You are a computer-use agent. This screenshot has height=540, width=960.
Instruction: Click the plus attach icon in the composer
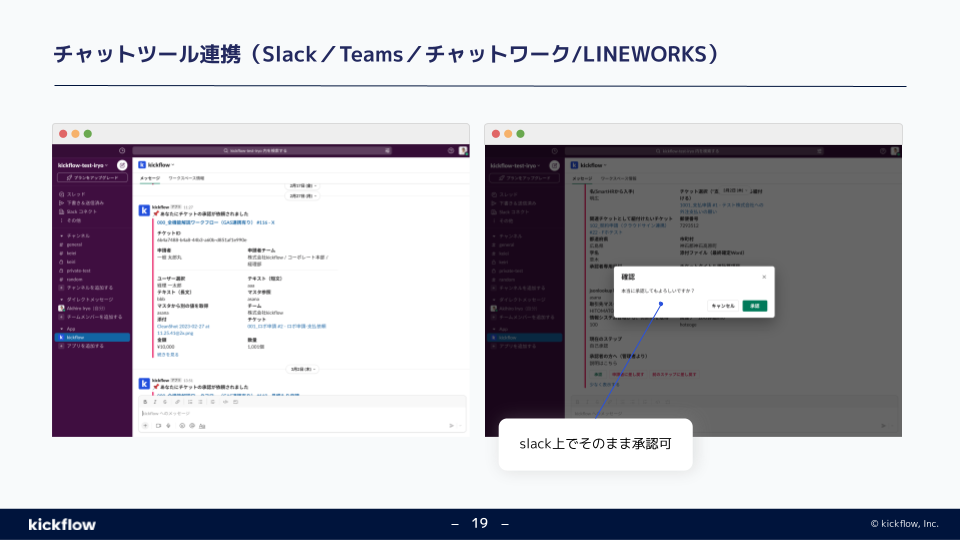[x=145, y=426]
